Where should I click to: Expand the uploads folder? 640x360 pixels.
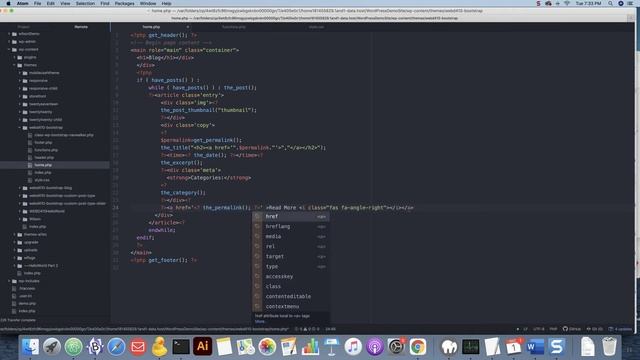tap(14, 250)
